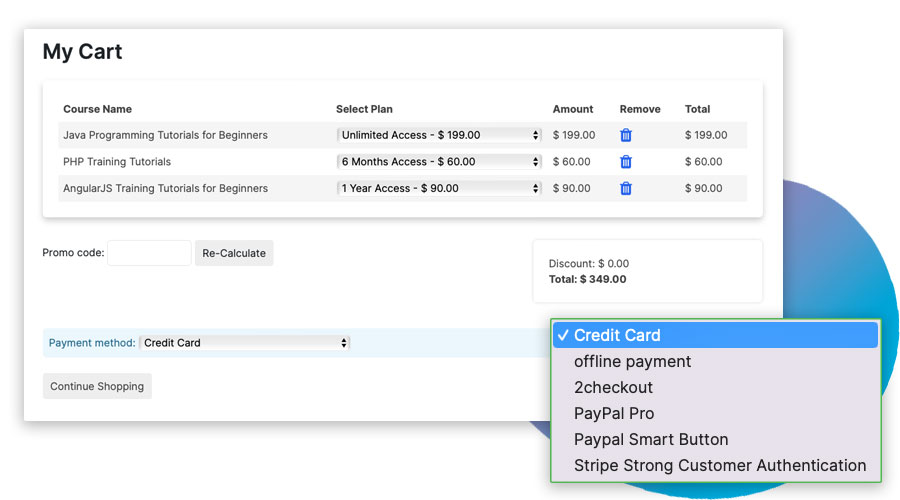Click the Course Name column header
This screenshot has width=900, height=500.
(98, 109)
